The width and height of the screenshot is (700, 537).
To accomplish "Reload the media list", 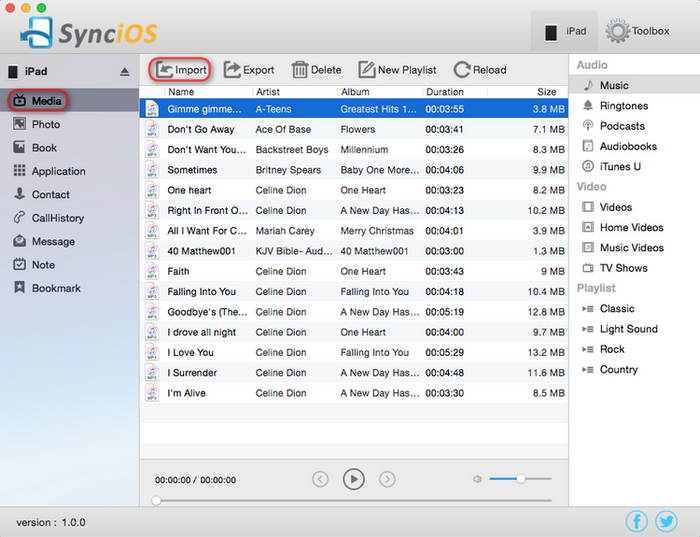I will 480,70.
